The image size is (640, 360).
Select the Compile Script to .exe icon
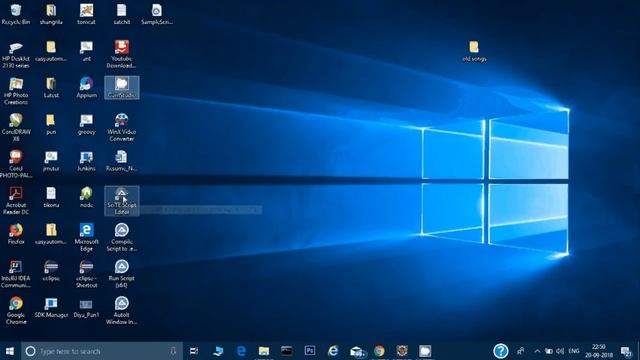[121, 238]
